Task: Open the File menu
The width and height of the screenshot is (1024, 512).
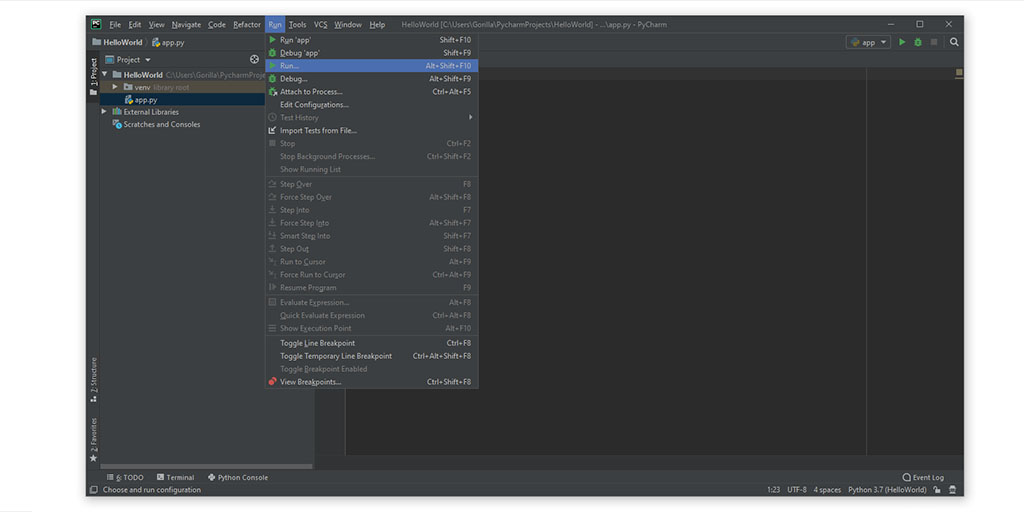Action: click(x=115, y=25)
